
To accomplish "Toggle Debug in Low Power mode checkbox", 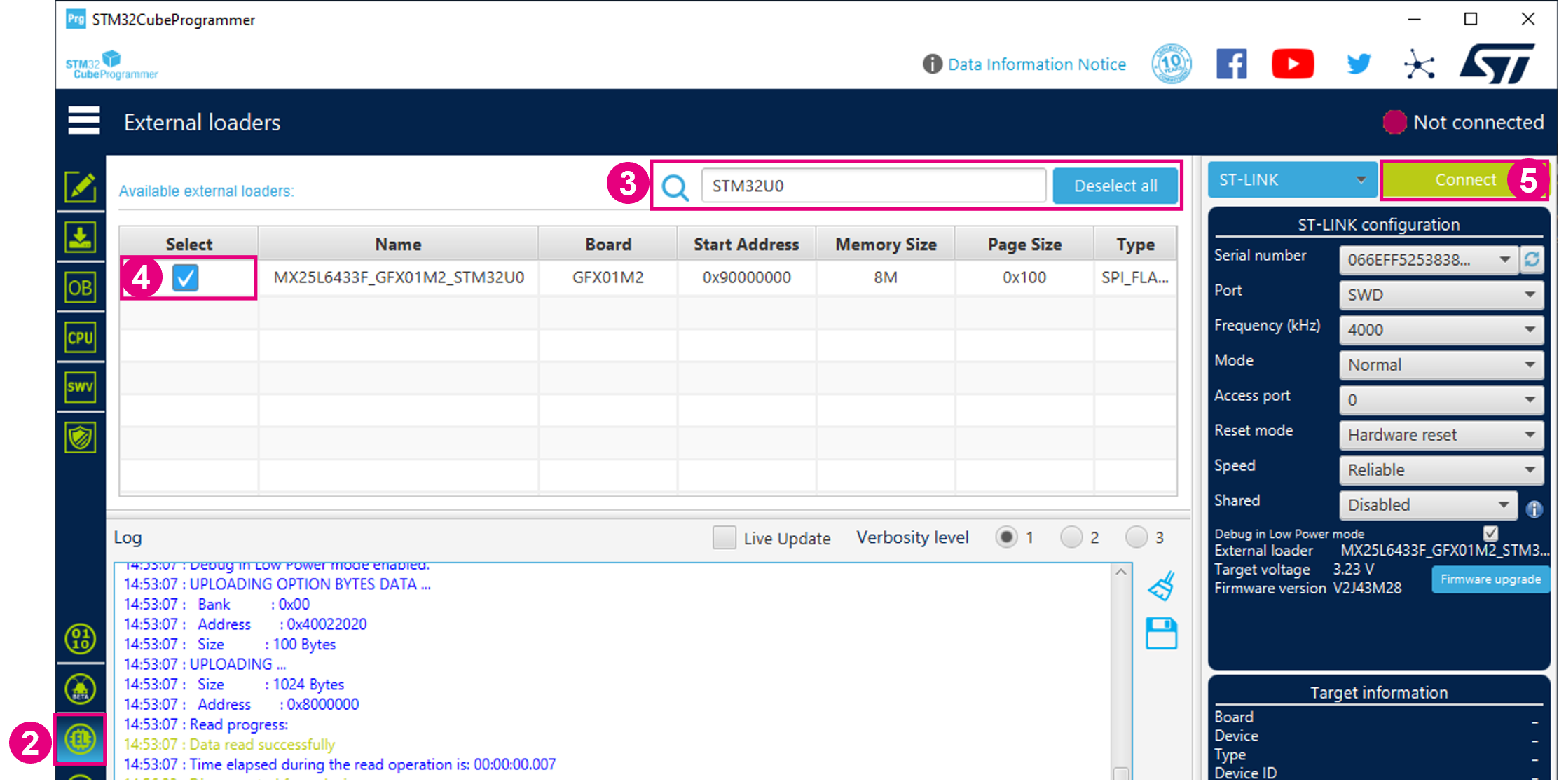I will tap(1491, 533).
